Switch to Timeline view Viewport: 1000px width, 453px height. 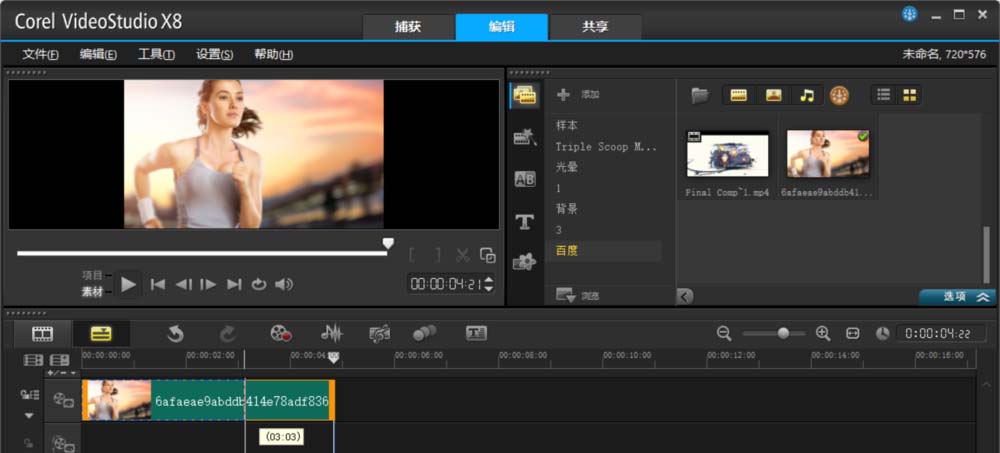[x=101, y=333]
